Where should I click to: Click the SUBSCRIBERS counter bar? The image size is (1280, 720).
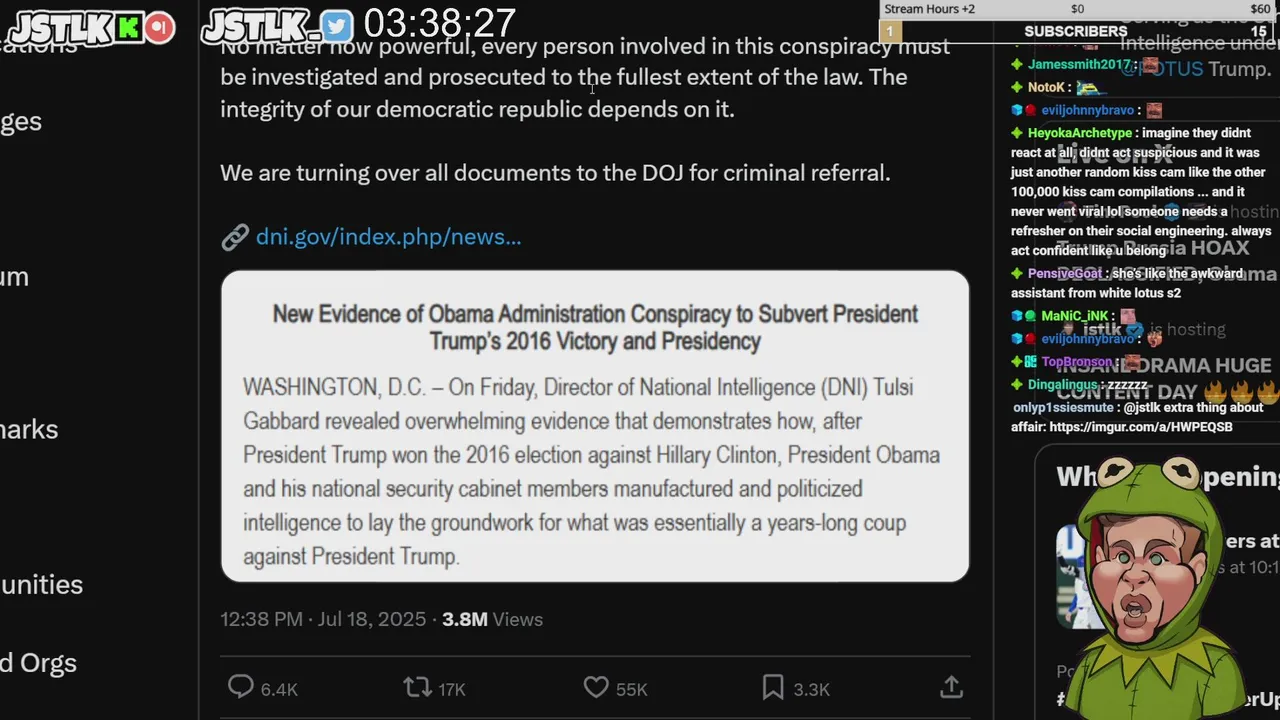tap(1076, 31)
